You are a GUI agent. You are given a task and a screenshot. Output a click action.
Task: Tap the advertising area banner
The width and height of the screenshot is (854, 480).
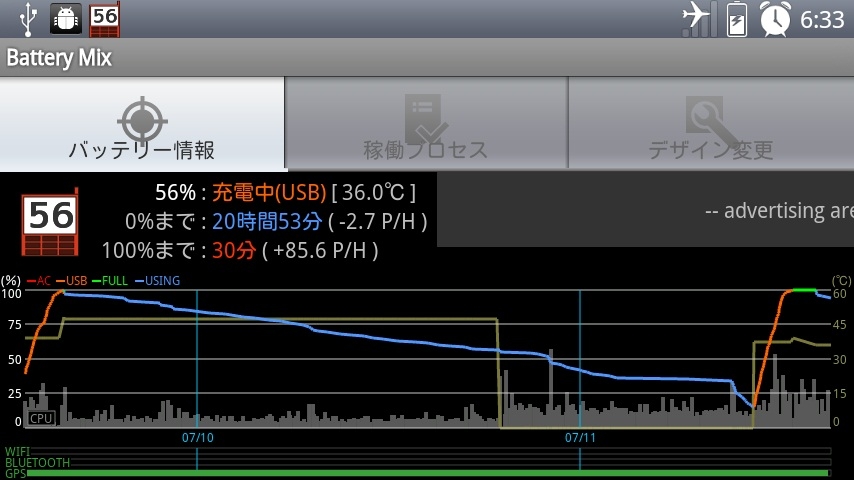click(645, 210)
